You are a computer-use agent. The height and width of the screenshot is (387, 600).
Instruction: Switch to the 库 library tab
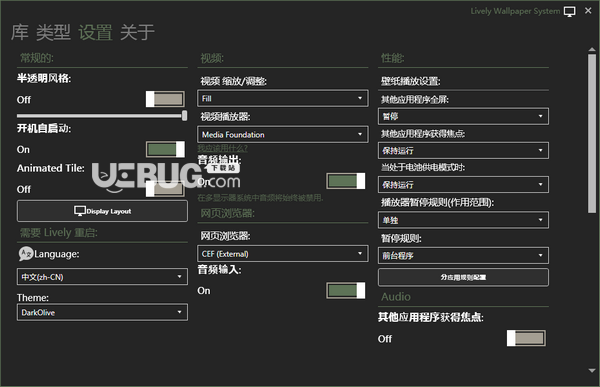coord(20,32)
